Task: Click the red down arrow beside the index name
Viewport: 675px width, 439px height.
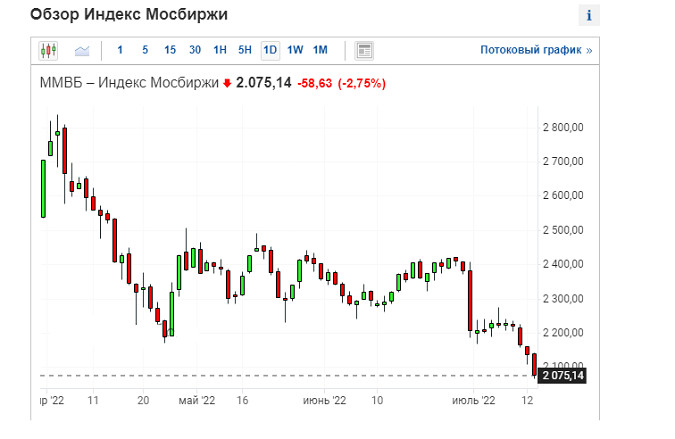Action: coord(227,83)
